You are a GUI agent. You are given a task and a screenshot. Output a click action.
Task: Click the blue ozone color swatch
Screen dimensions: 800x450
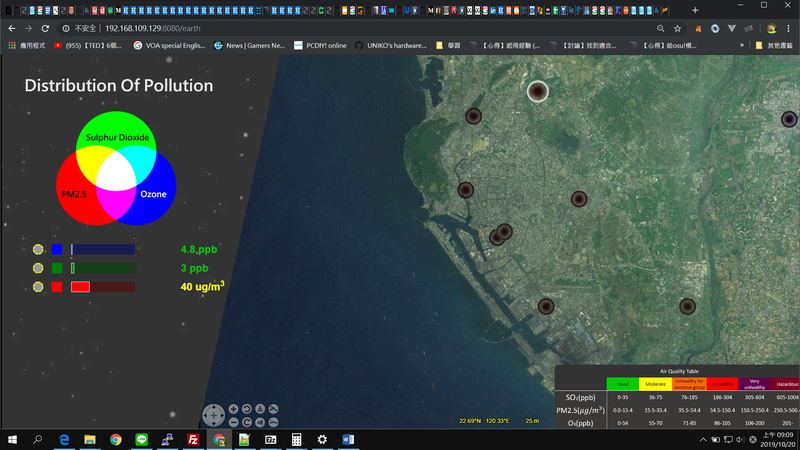(57, 249)
